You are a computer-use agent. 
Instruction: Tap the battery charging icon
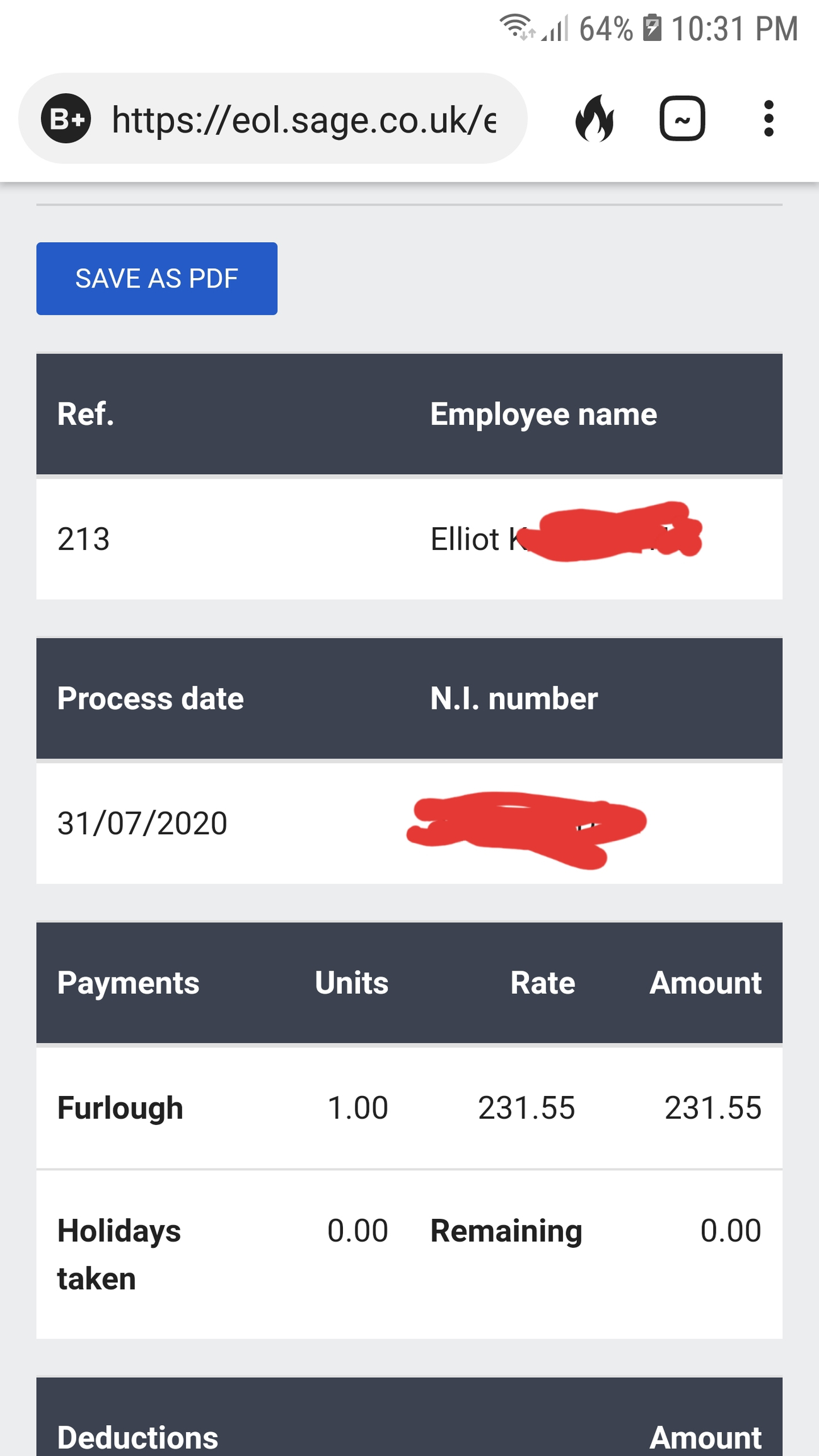pyautogui.click(x=652, y=28)
